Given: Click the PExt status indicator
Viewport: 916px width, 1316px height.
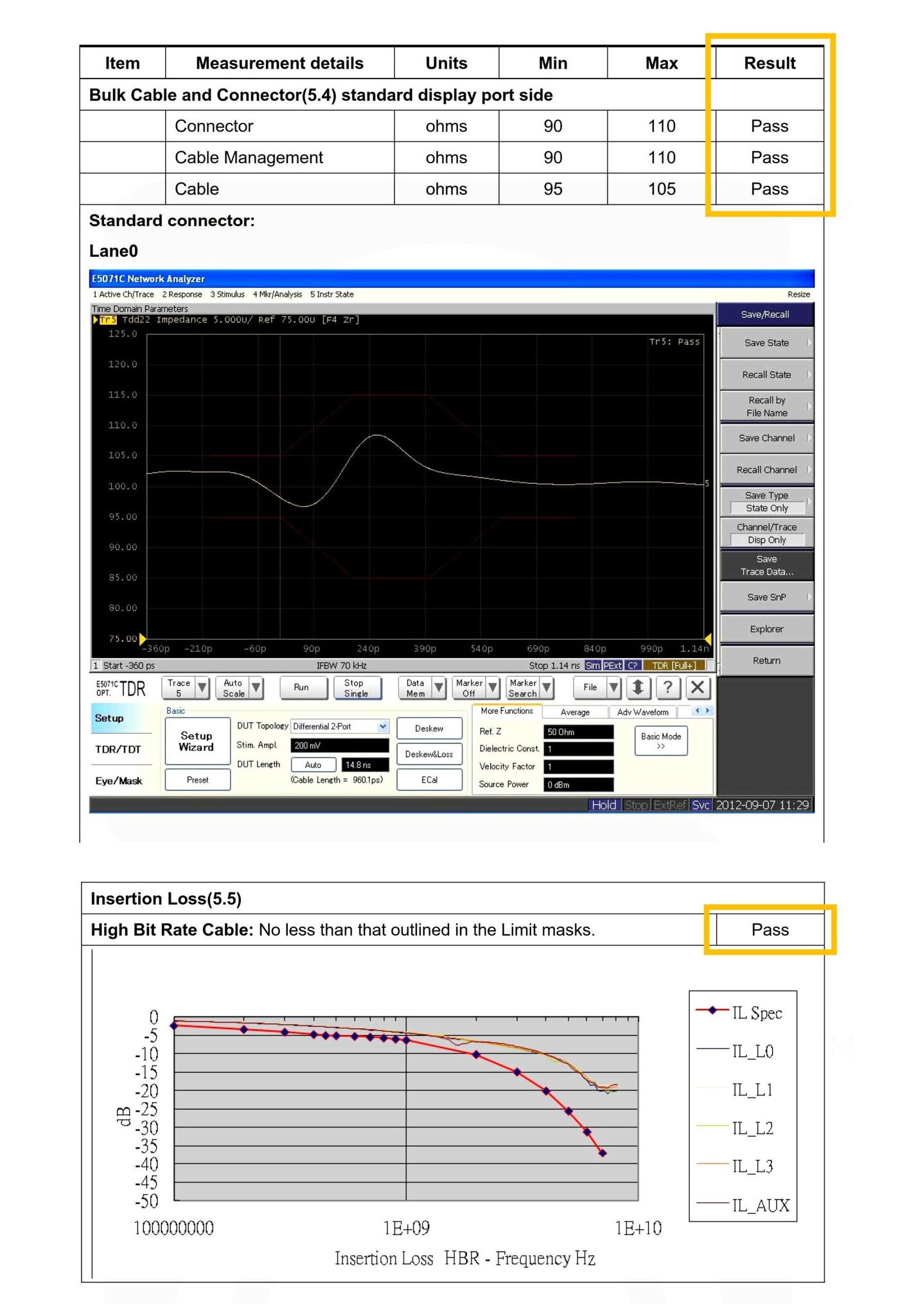Looking at the screenshot, I should pyautogui.click(x=612, y=666).
